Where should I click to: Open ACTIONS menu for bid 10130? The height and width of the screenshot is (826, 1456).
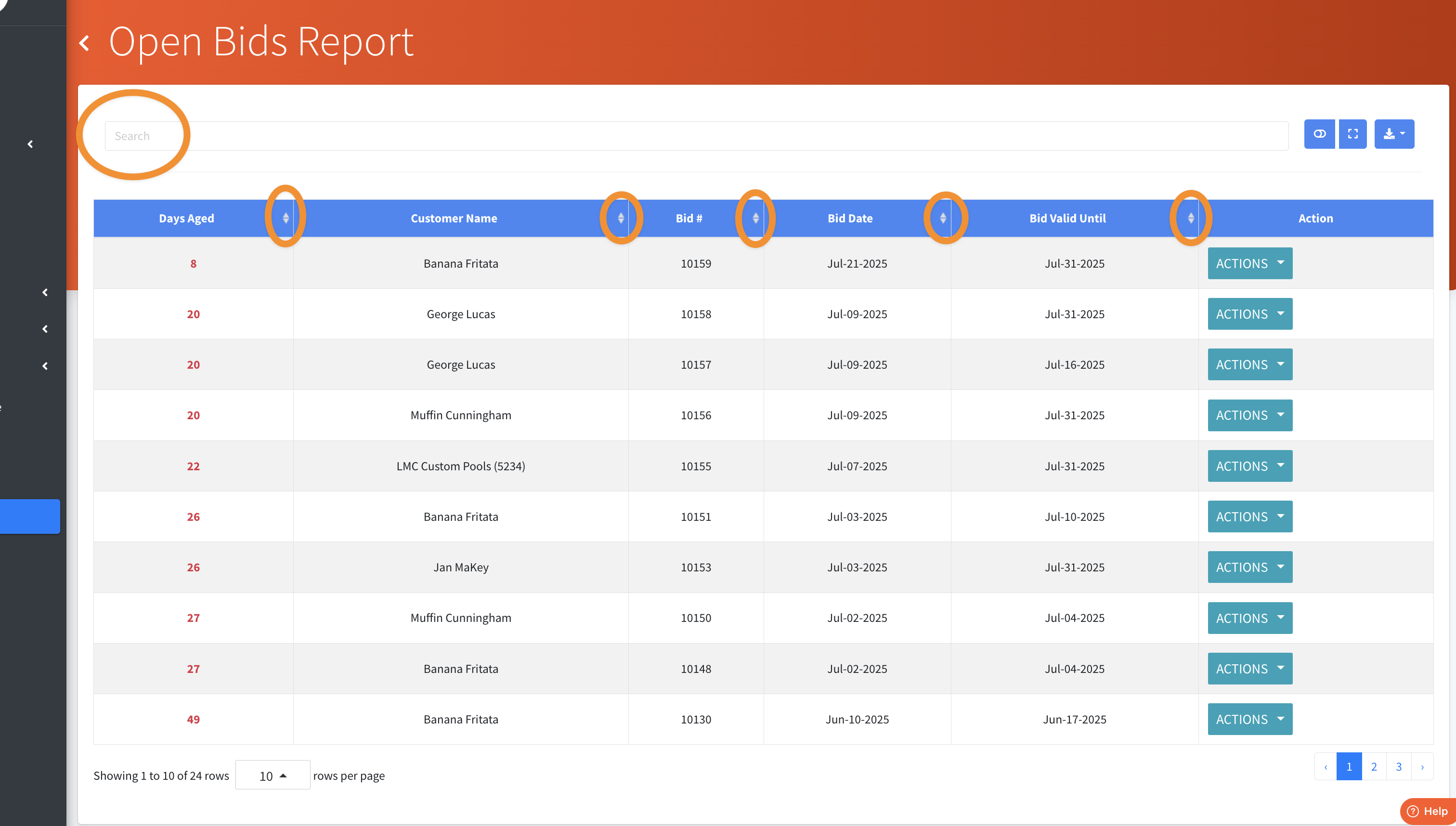(1249, 719)
